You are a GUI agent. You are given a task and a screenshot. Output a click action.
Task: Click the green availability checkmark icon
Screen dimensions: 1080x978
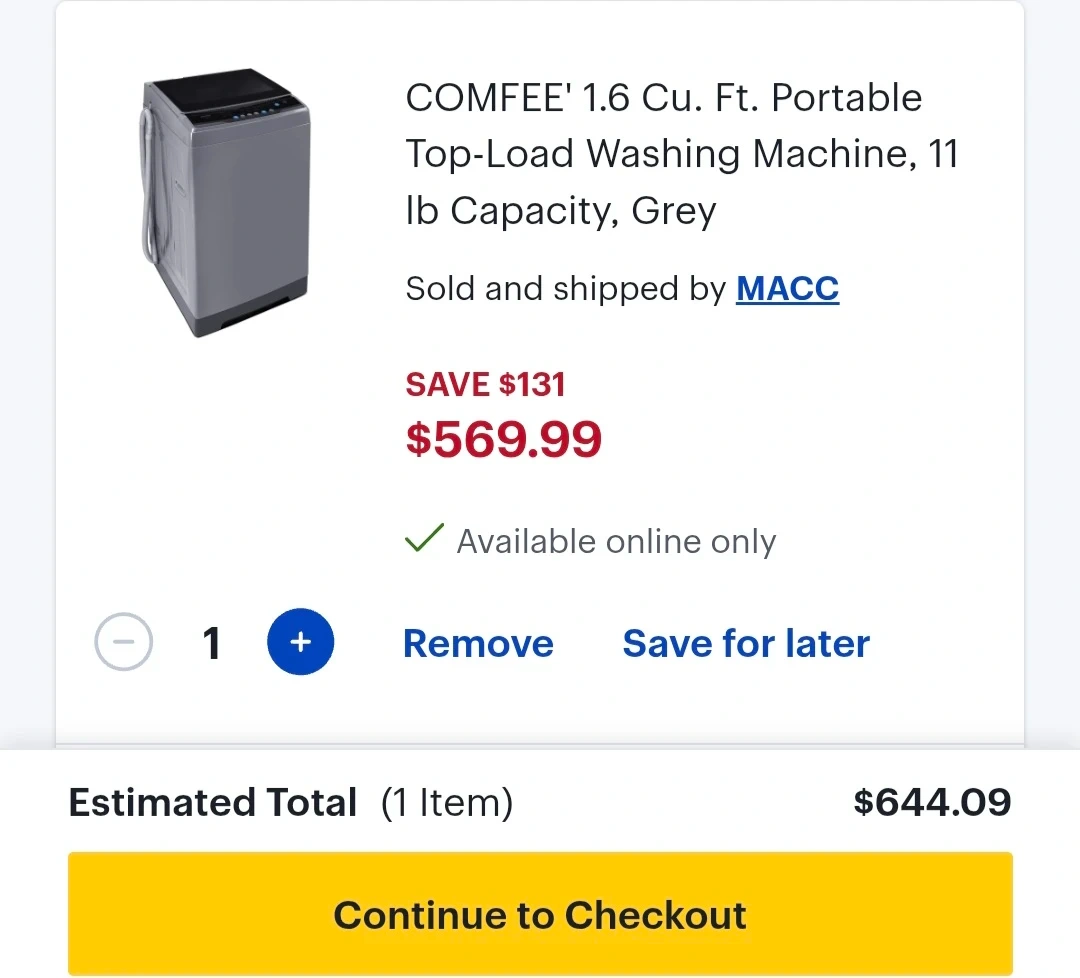pyautogui.click(x=424, y=539)
